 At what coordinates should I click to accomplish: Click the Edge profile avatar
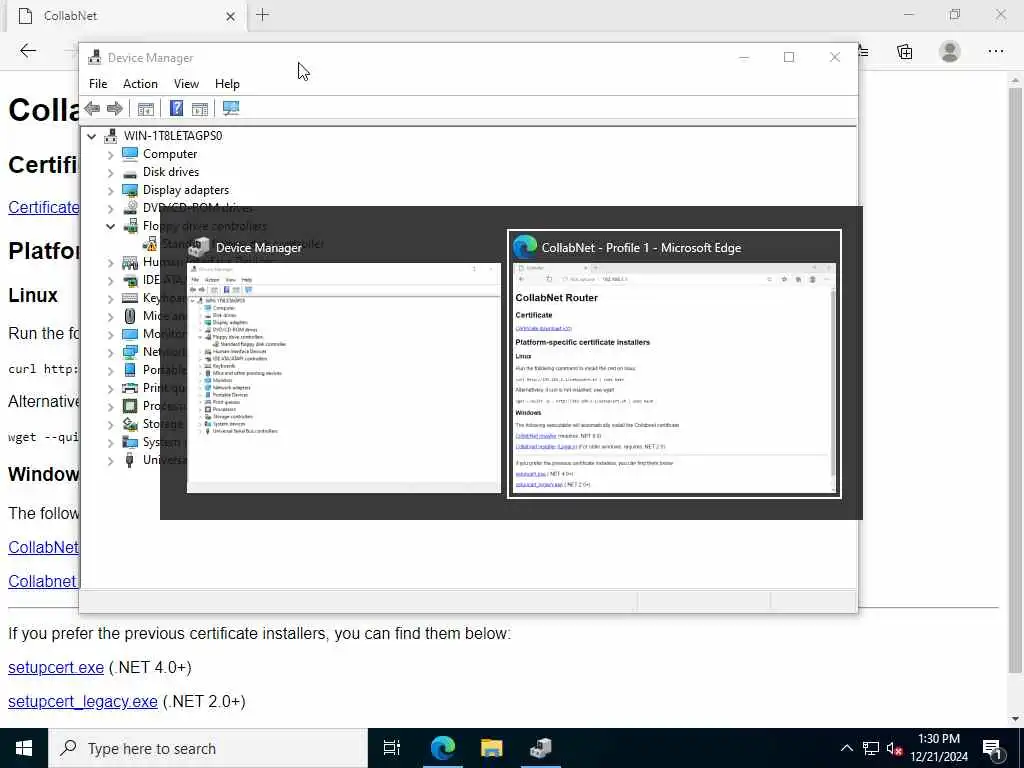950,52
